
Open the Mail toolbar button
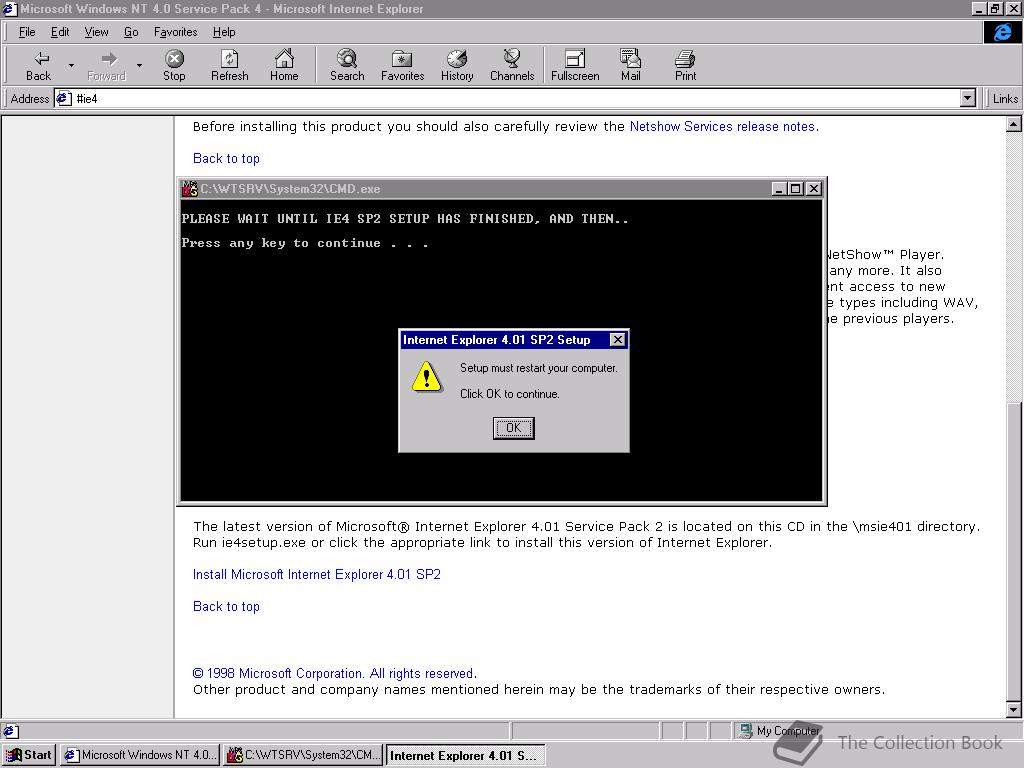click(x=631, y=65)
